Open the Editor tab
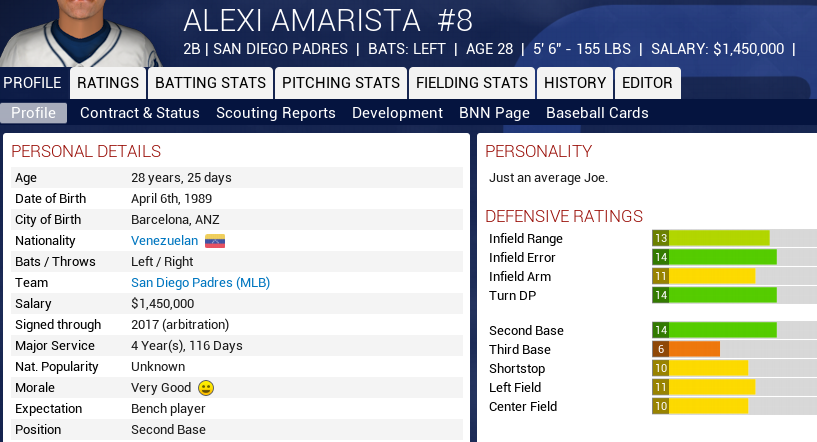 pos(647,83)
